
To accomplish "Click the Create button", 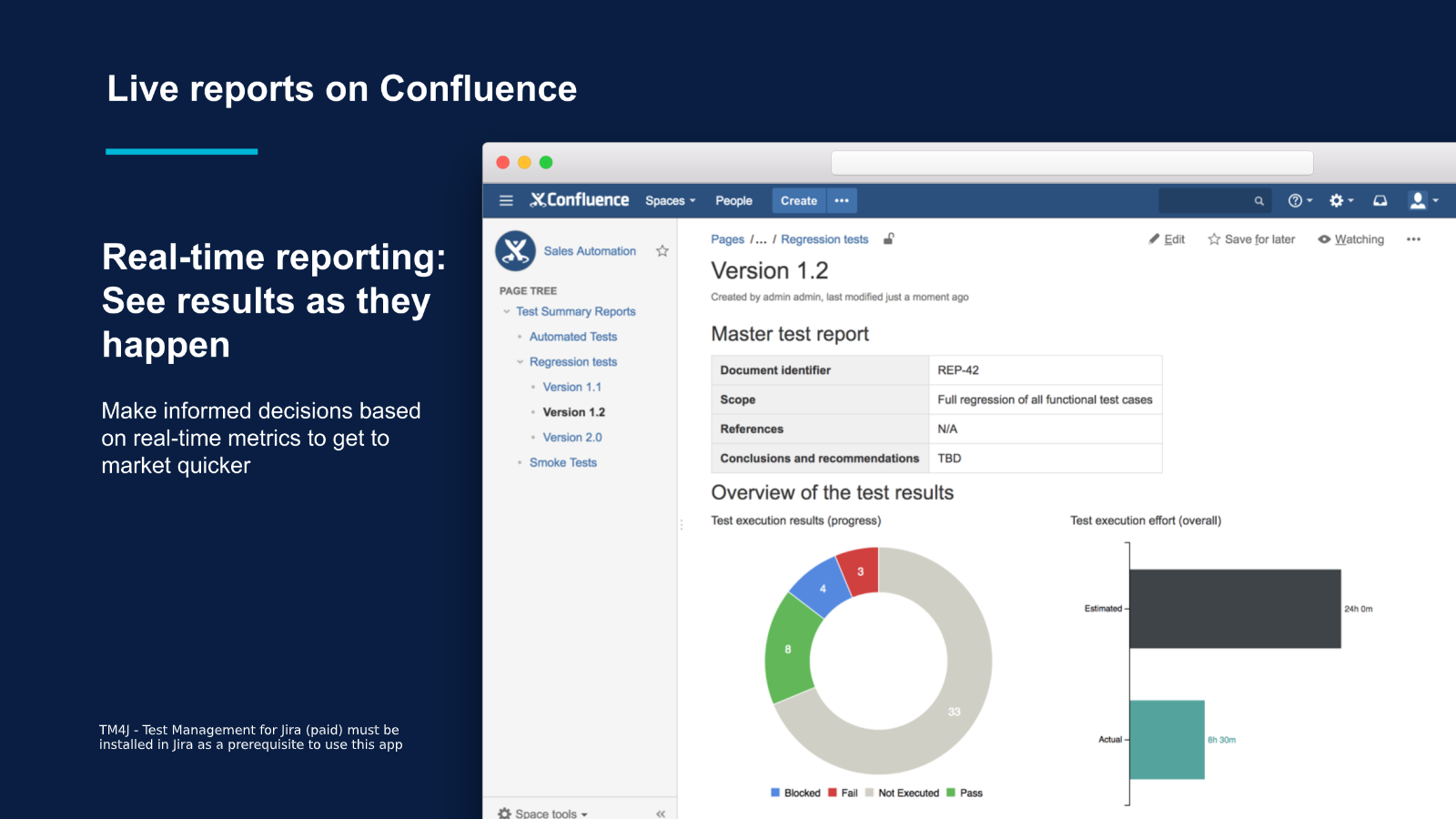I will click(798, 200).
